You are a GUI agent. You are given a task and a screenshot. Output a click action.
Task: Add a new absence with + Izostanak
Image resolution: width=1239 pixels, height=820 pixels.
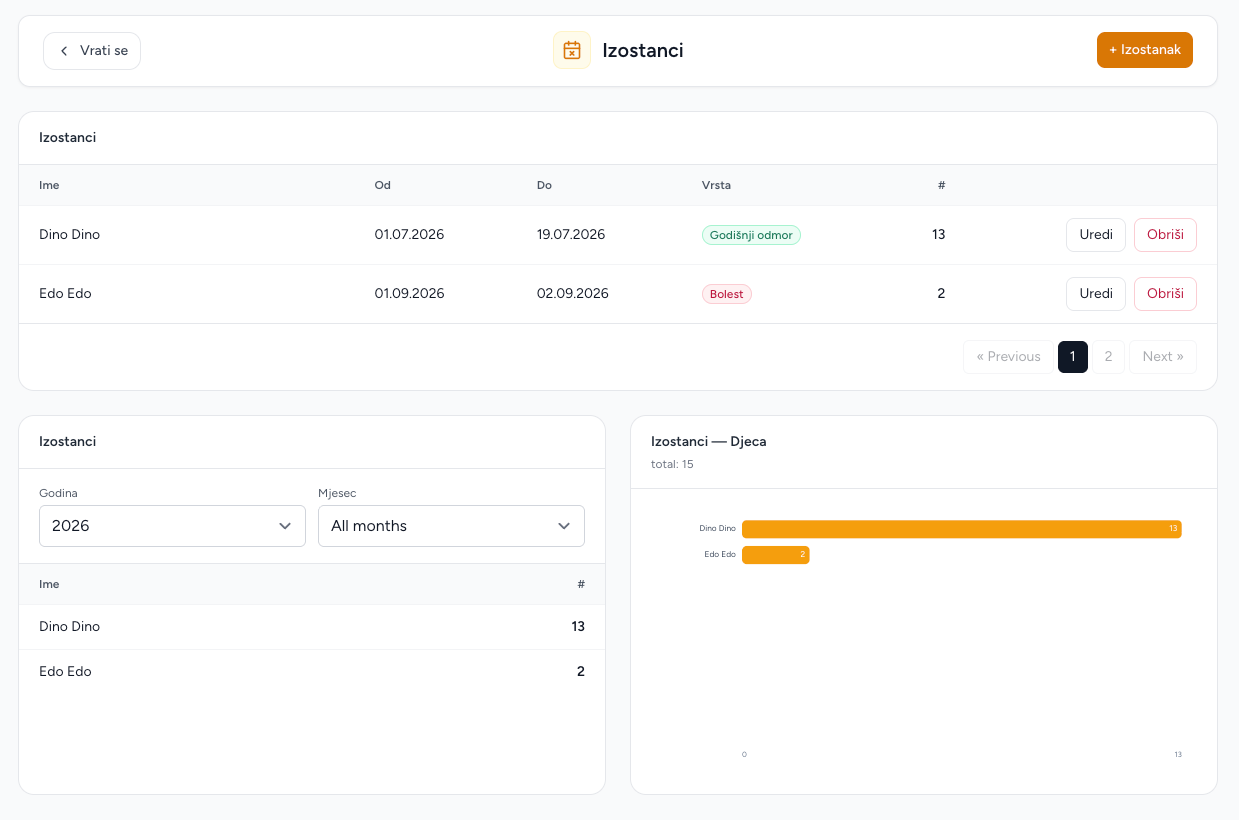(1144, 50)
